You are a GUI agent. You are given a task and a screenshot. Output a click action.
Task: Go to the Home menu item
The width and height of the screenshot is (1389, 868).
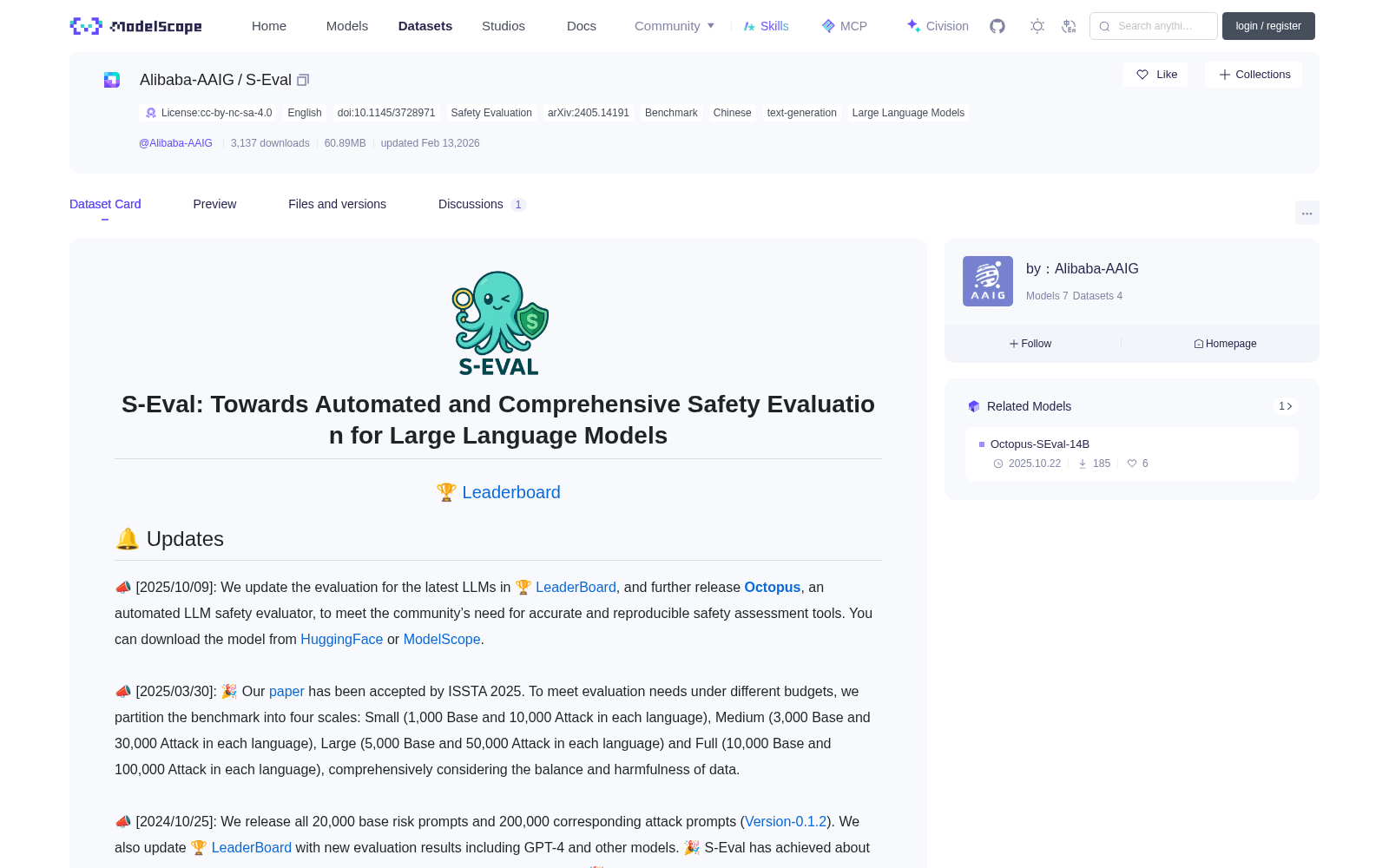(269, 26)
